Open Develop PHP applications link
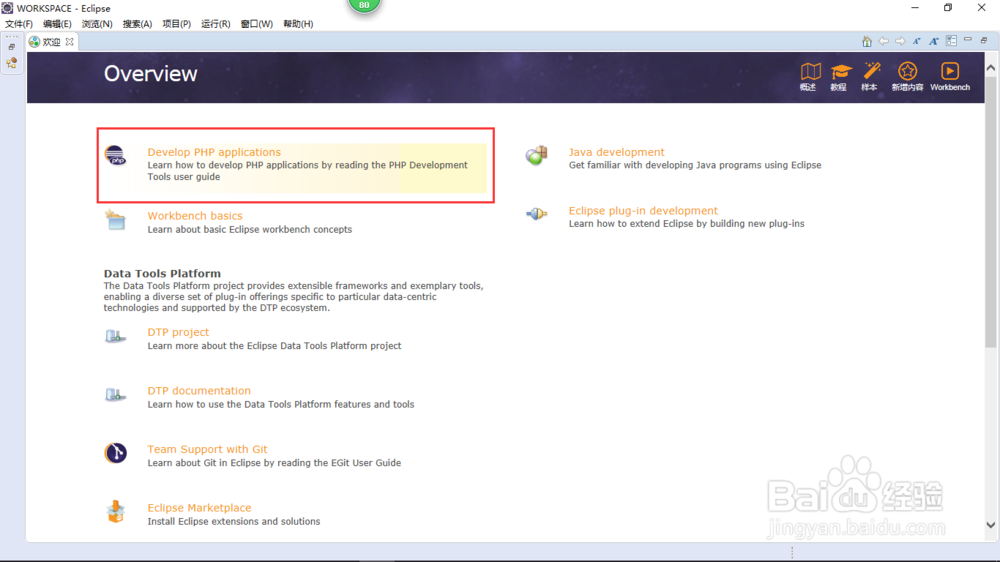 coord(214,152)
